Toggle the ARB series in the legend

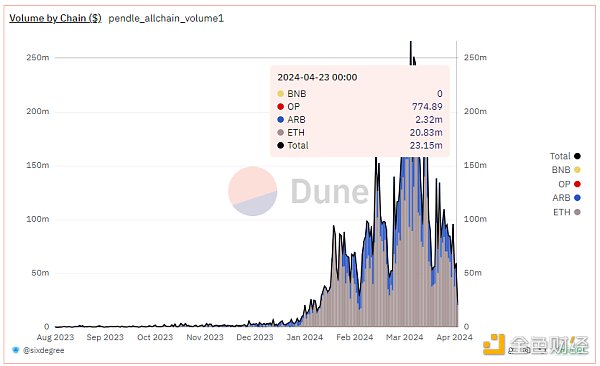pyautogui.click(x=566, y=198)
